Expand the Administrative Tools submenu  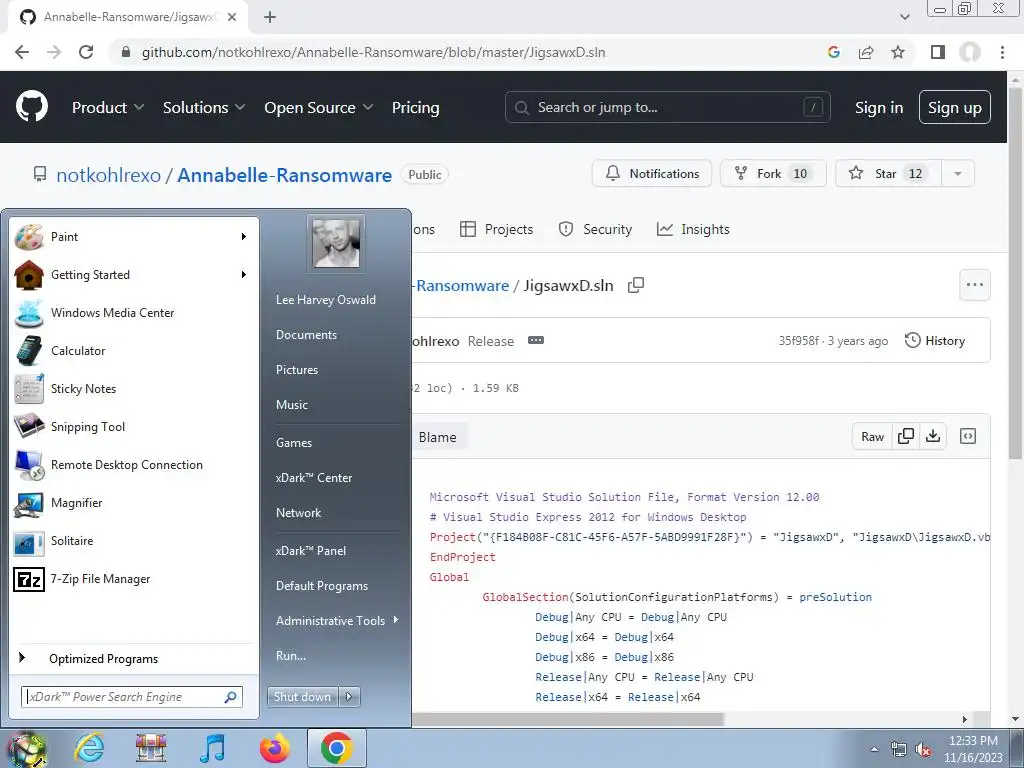point(336,620)
